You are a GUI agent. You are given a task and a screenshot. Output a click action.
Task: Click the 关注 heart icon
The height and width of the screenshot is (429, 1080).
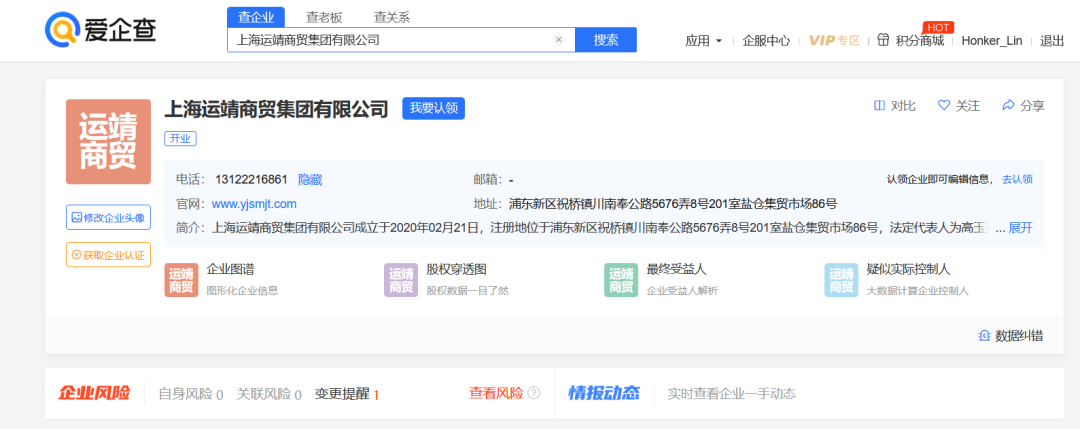(944, 105)
